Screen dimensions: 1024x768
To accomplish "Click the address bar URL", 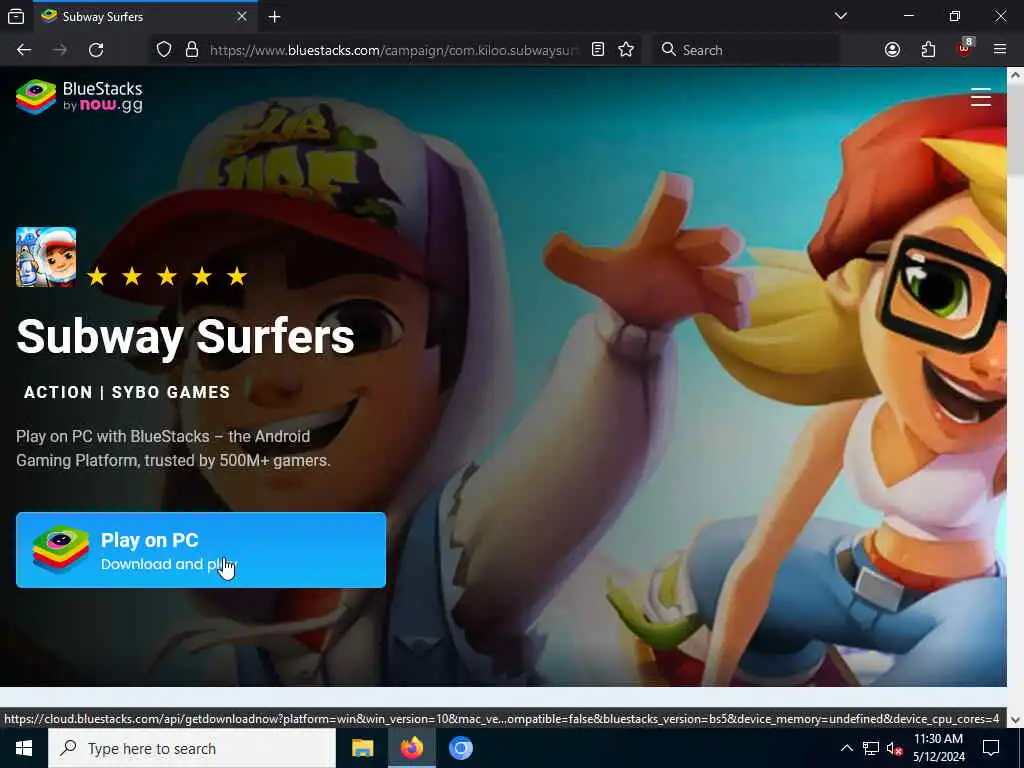I will [x=393, y=50].
